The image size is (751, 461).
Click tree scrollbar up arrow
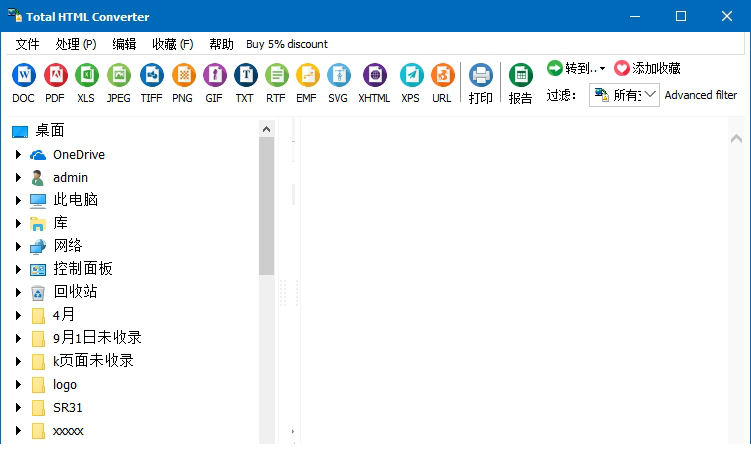[x=266, y=129]
